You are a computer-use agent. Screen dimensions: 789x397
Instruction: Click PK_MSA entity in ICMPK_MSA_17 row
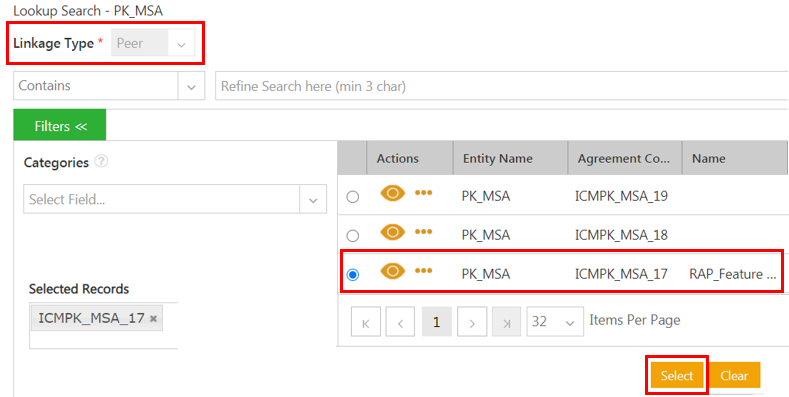486,274
